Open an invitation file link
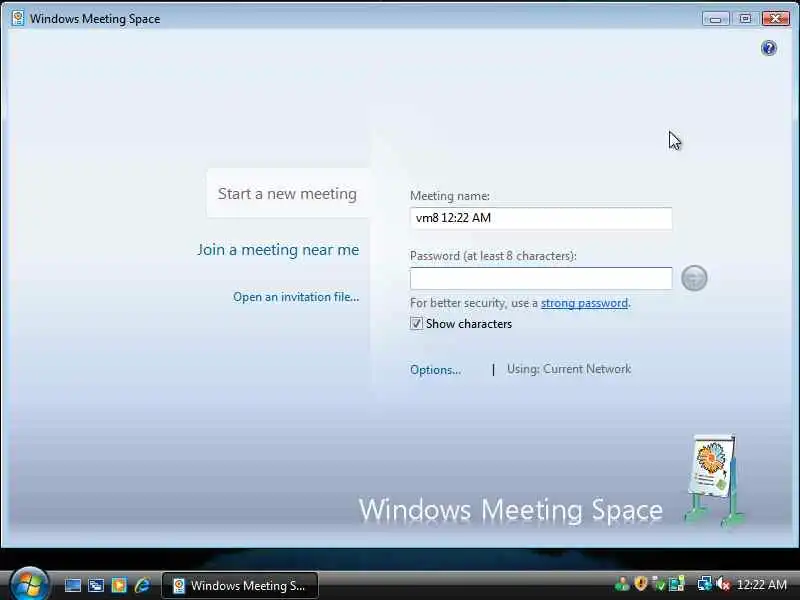Viewport: 800px width, 600px height. point(296,297)
